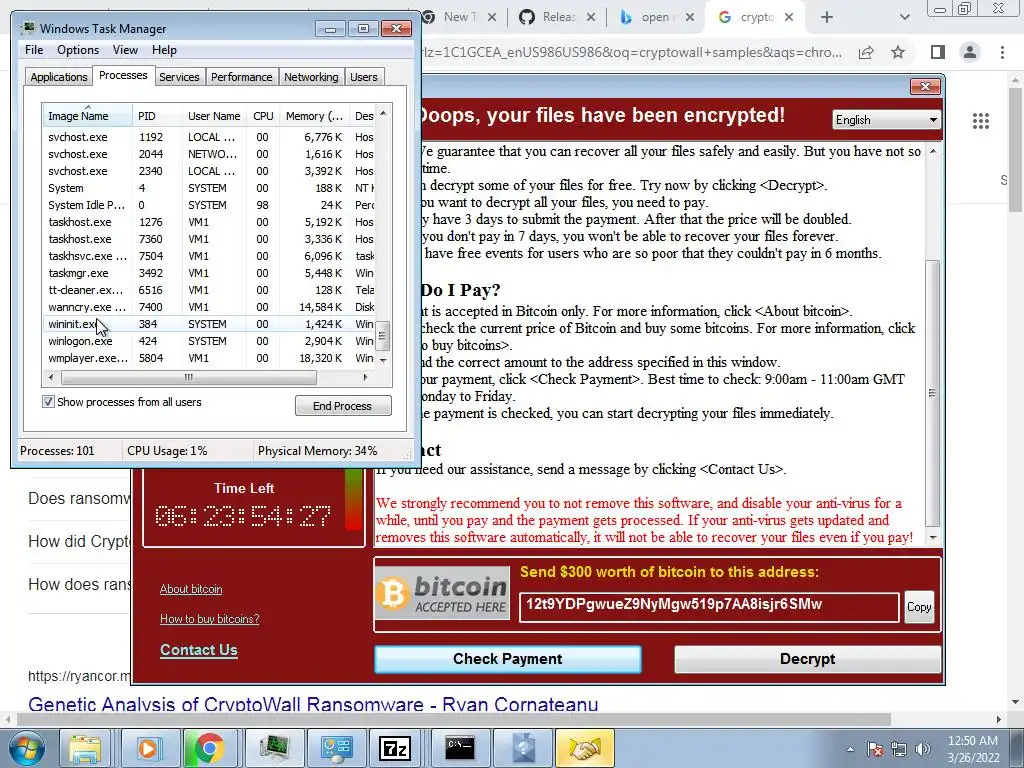The image size is (1024, 768).
Task: Sort processes by CPU column
Action: click(263, 116)
